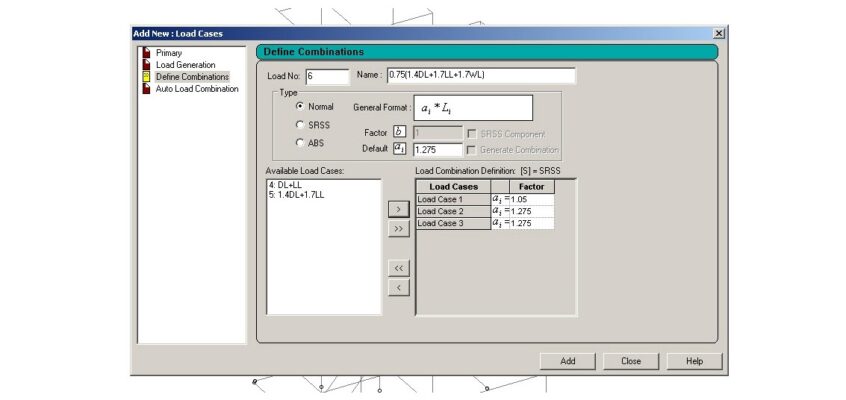Screen dimensions: 846x400
Task: Open Auto Load Combination page
Action: click(197, 89)
